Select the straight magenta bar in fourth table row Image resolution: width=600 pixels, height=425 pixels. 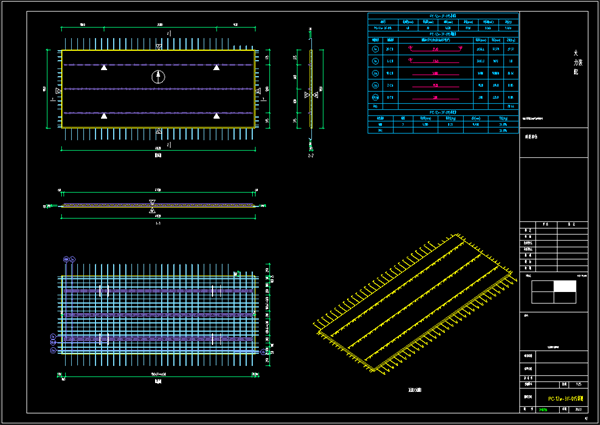pyautogui.click(x=435, y=86)
